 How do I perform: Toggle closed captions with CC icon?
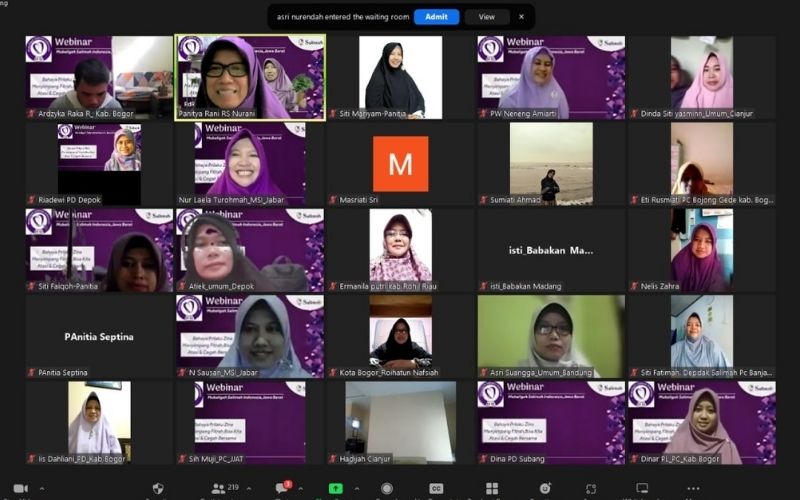436,489
